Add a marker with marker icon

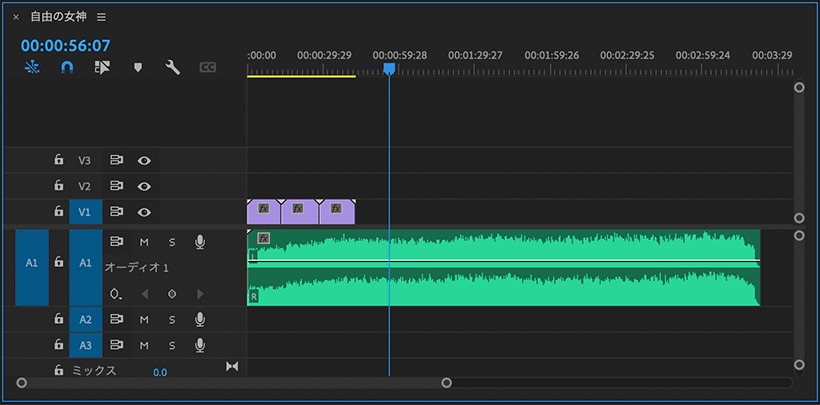coord(138,67)
